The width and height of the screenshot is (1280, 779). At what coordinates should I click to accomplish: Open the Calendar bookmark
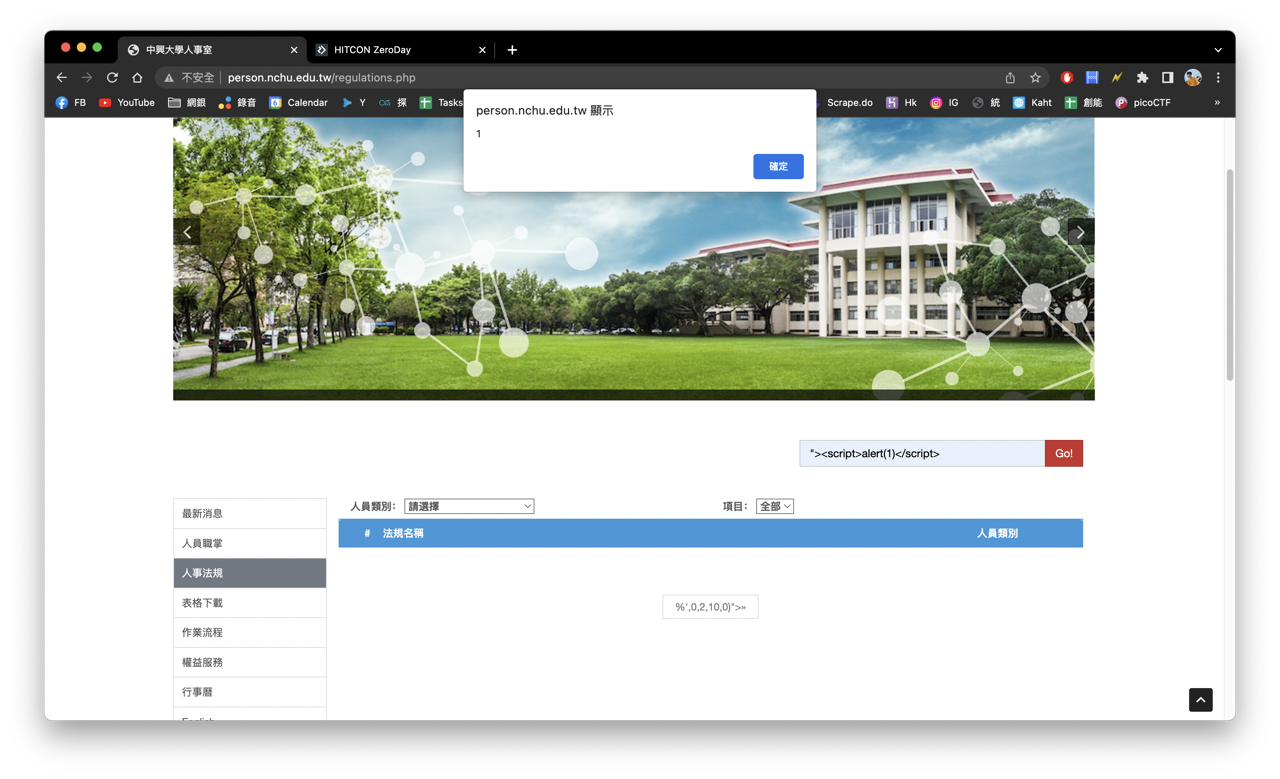[298, 102]
